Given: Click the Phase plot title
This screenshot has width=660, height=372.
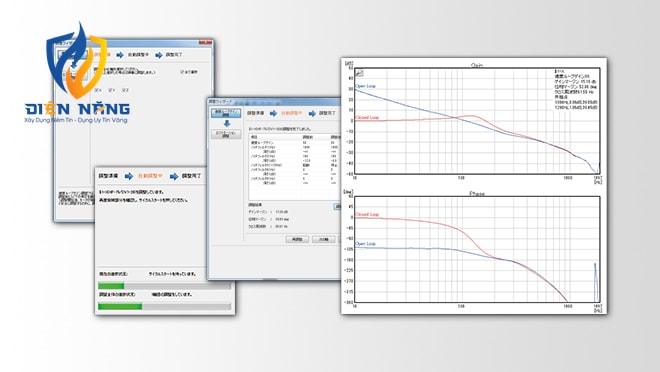Looking at the screenshot, I should 477,194.
